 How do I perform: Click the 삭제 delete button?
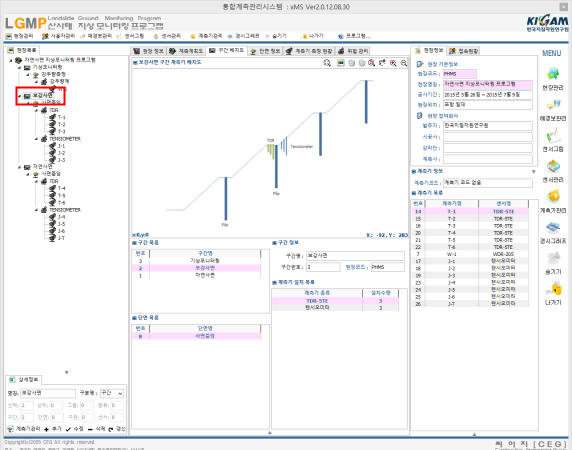click(97, 429)
